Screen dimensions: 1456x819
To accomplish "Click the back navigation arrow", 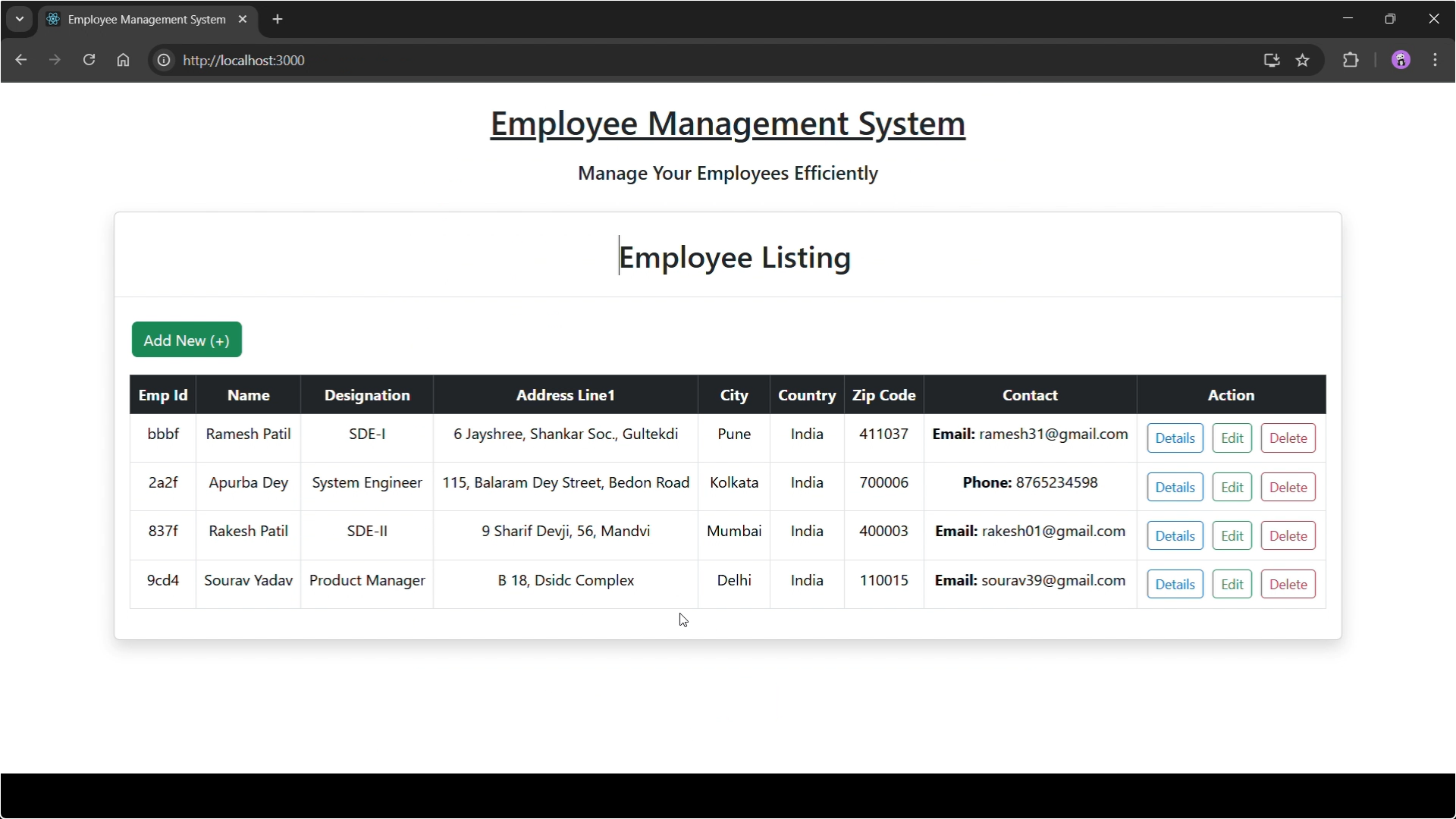I will click(20, 60).
